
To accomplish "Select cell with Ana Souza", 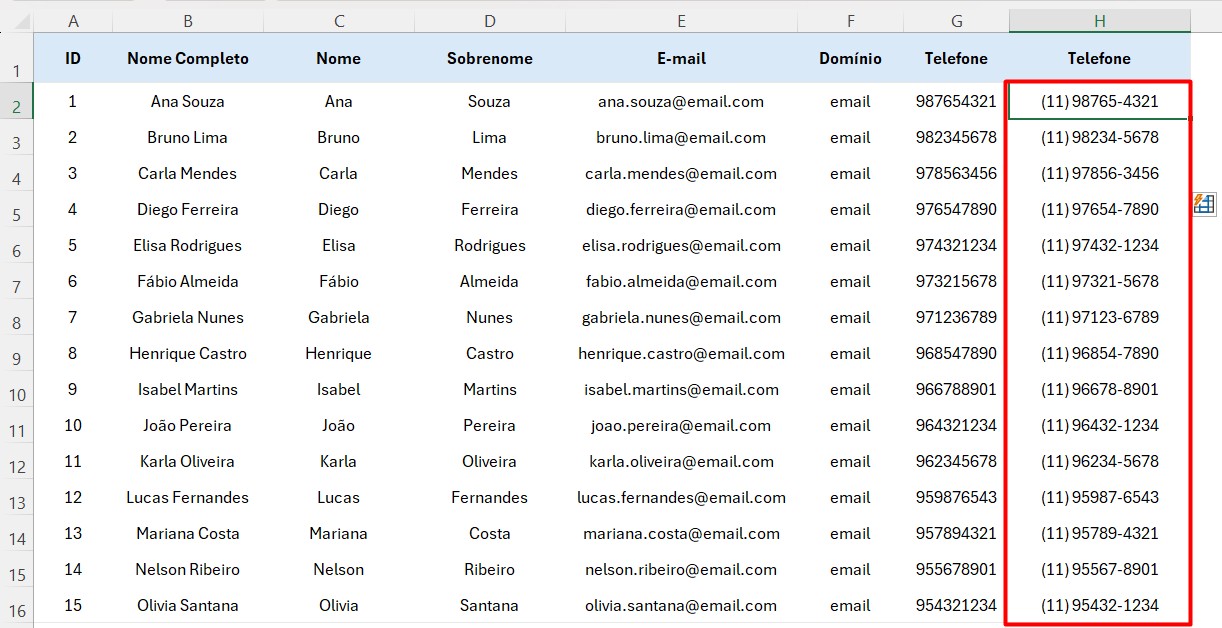I will click(188, 101).
